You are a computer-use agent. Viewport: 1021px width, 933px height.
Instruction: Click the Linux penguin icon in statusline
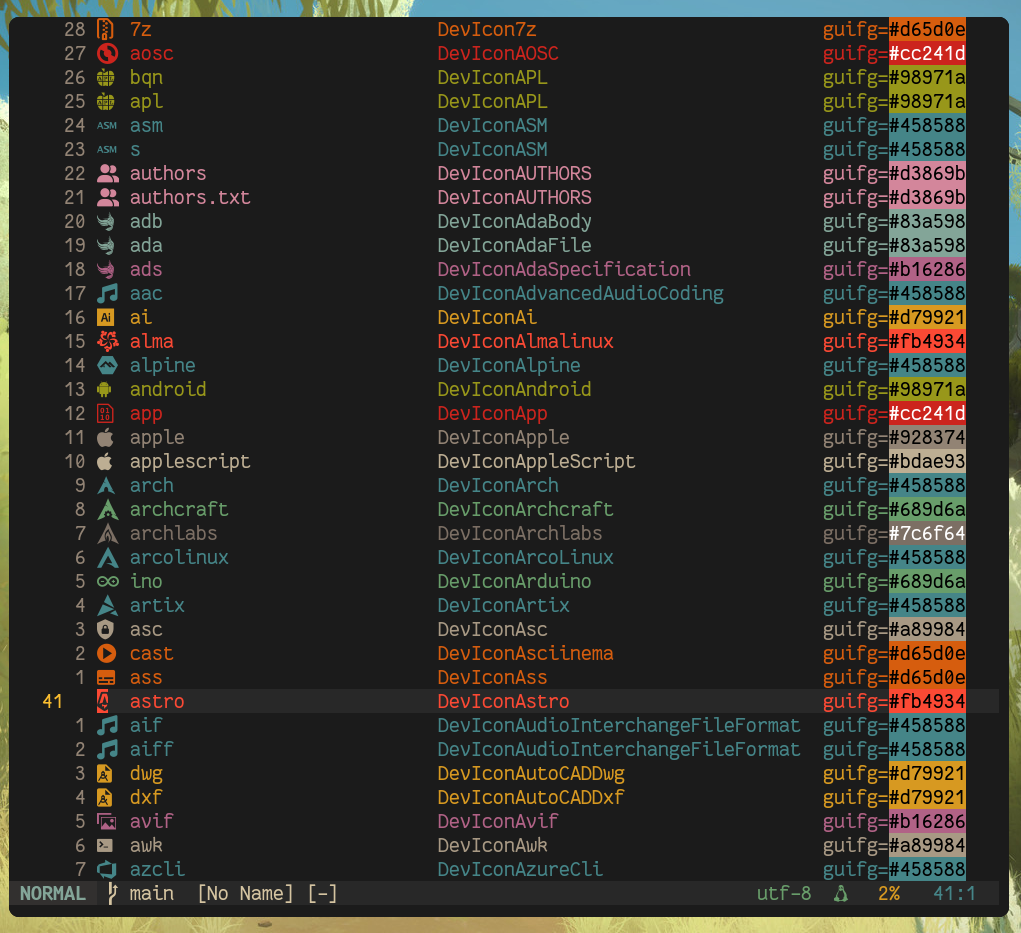(841, 893)
